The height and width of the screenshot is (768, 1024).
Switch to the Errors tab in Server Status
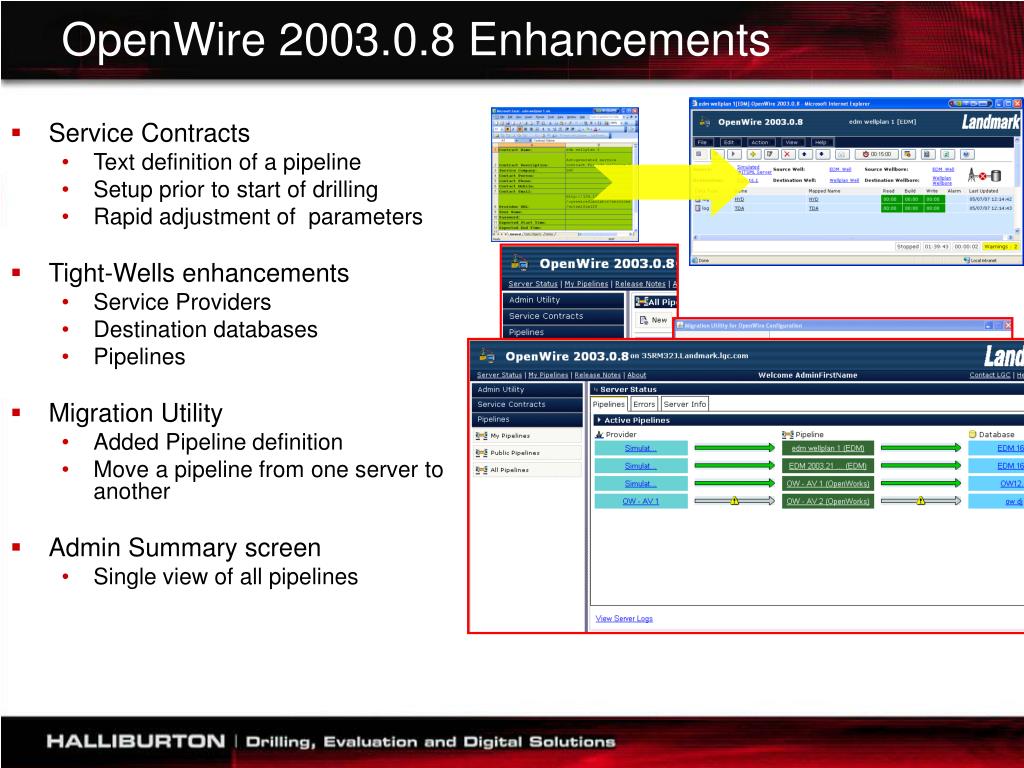644,404
